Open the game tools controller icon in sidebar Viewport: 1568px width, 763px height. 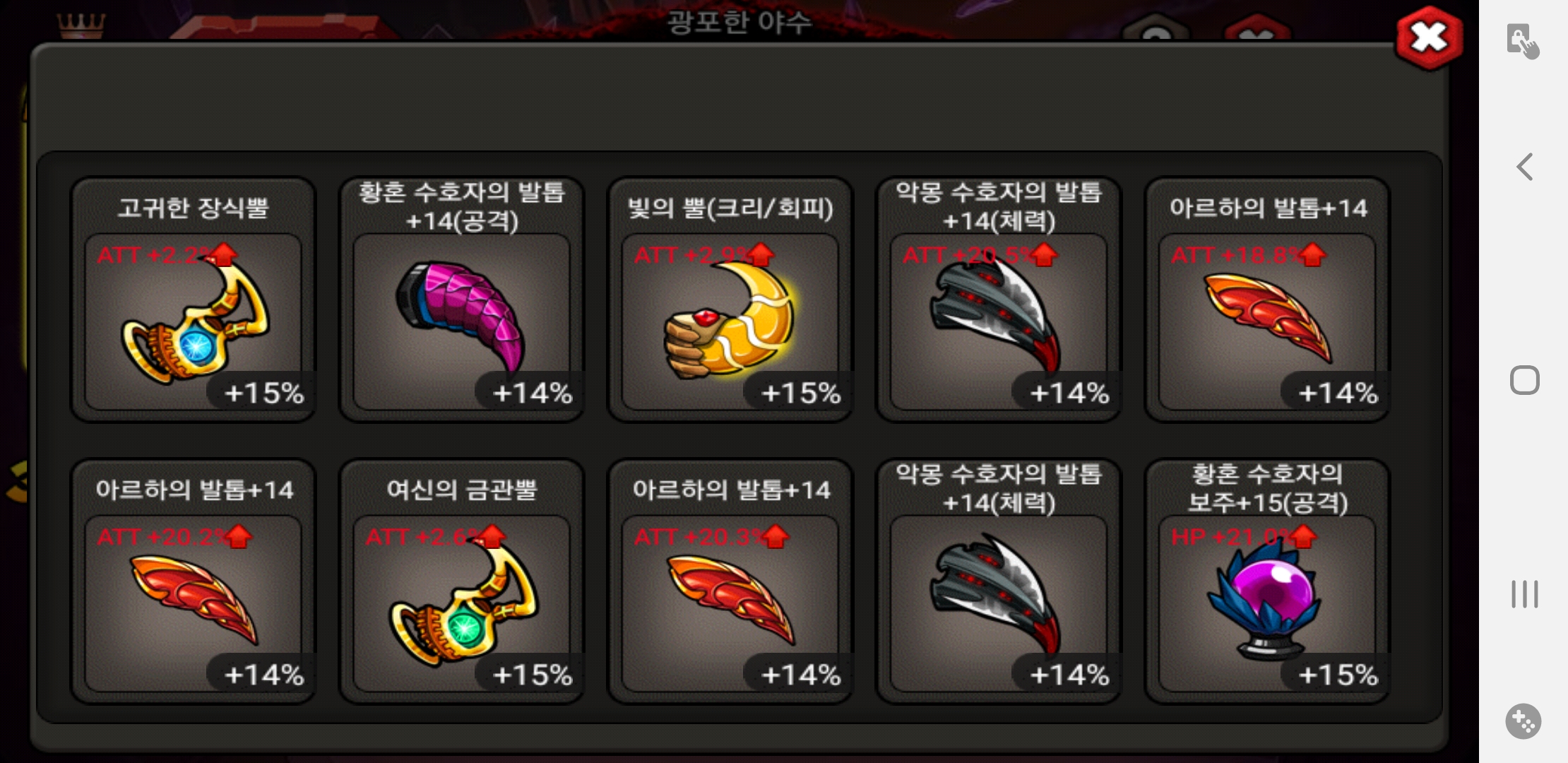pos(1524,721)
